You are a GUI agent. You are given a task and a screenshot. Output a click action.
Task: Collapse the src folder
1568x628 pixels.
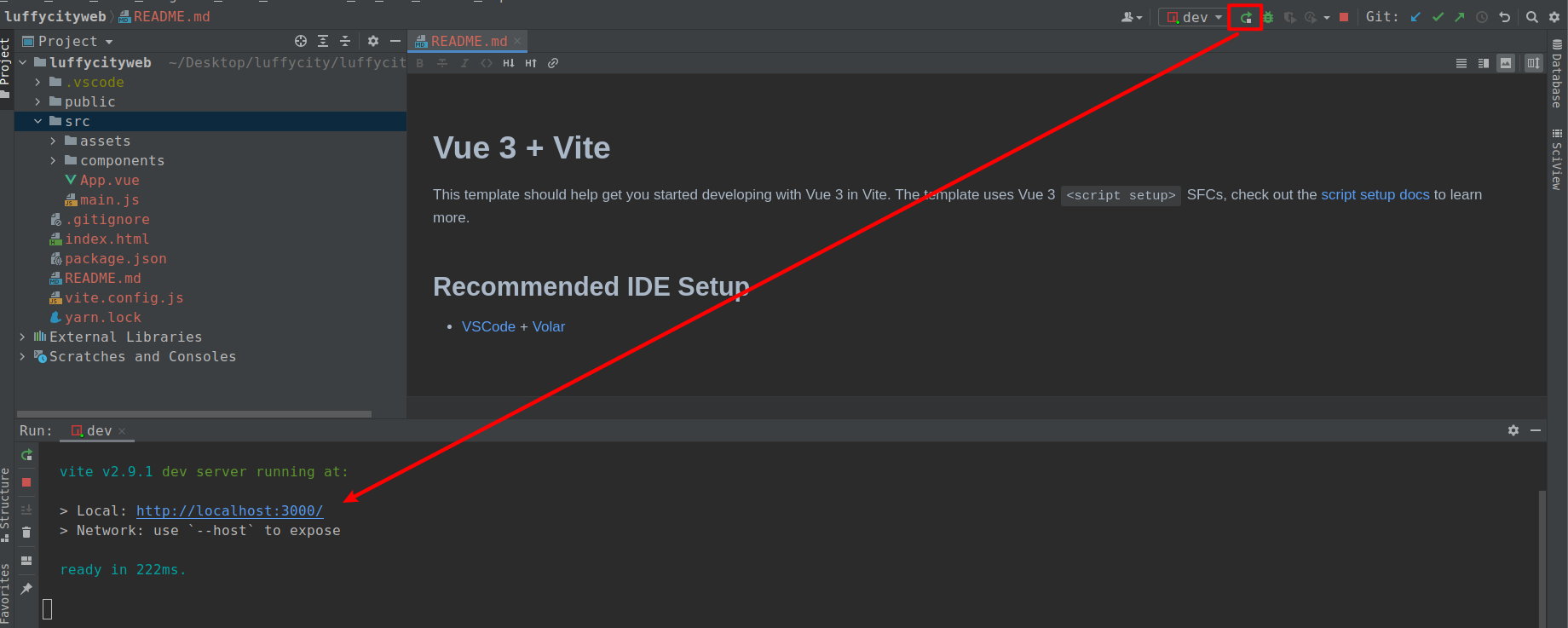37,122
